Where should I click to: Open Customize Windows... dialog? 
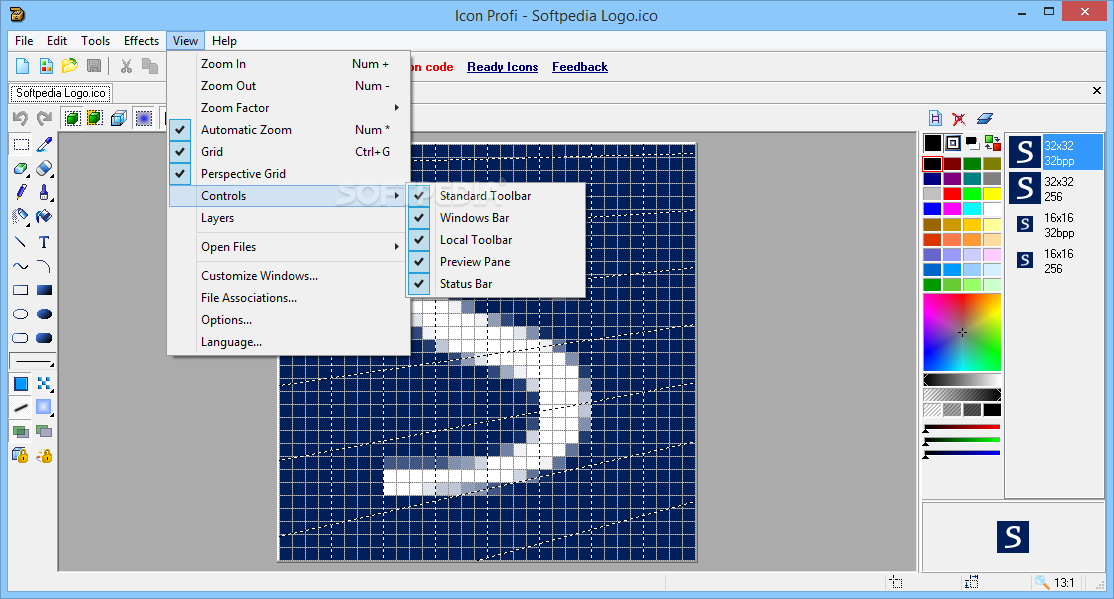click(289, 276)
